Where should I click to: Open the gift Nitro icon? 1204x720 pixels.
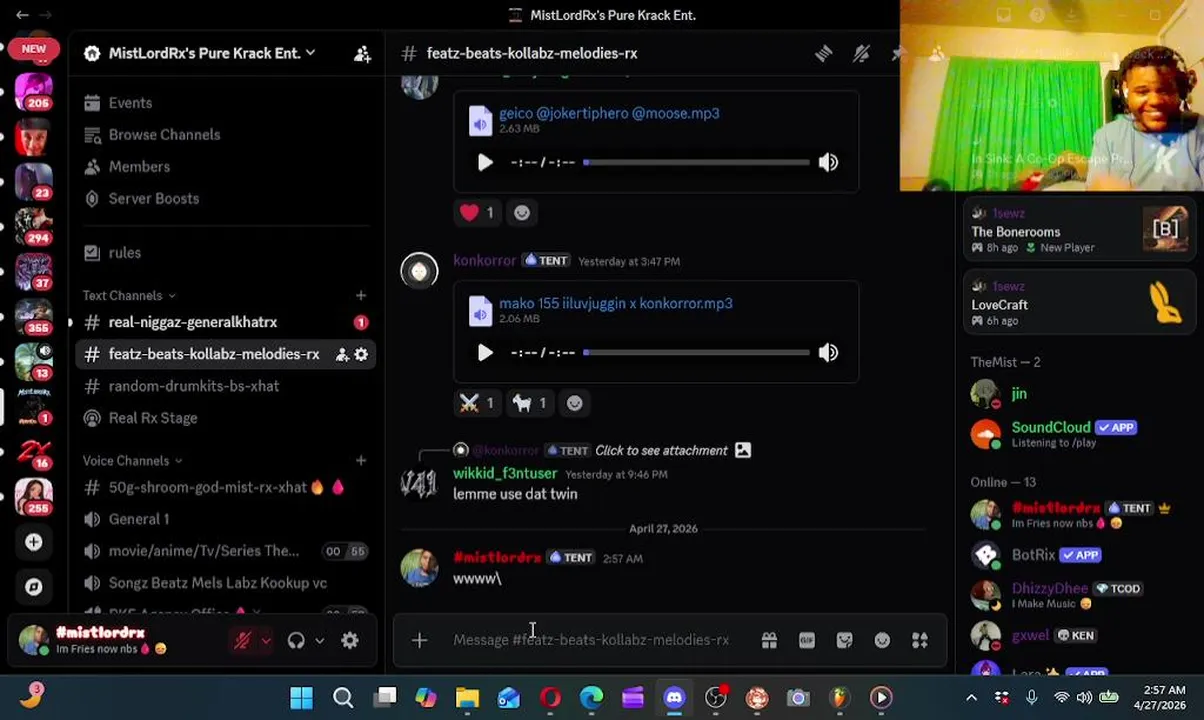(769, 640)
